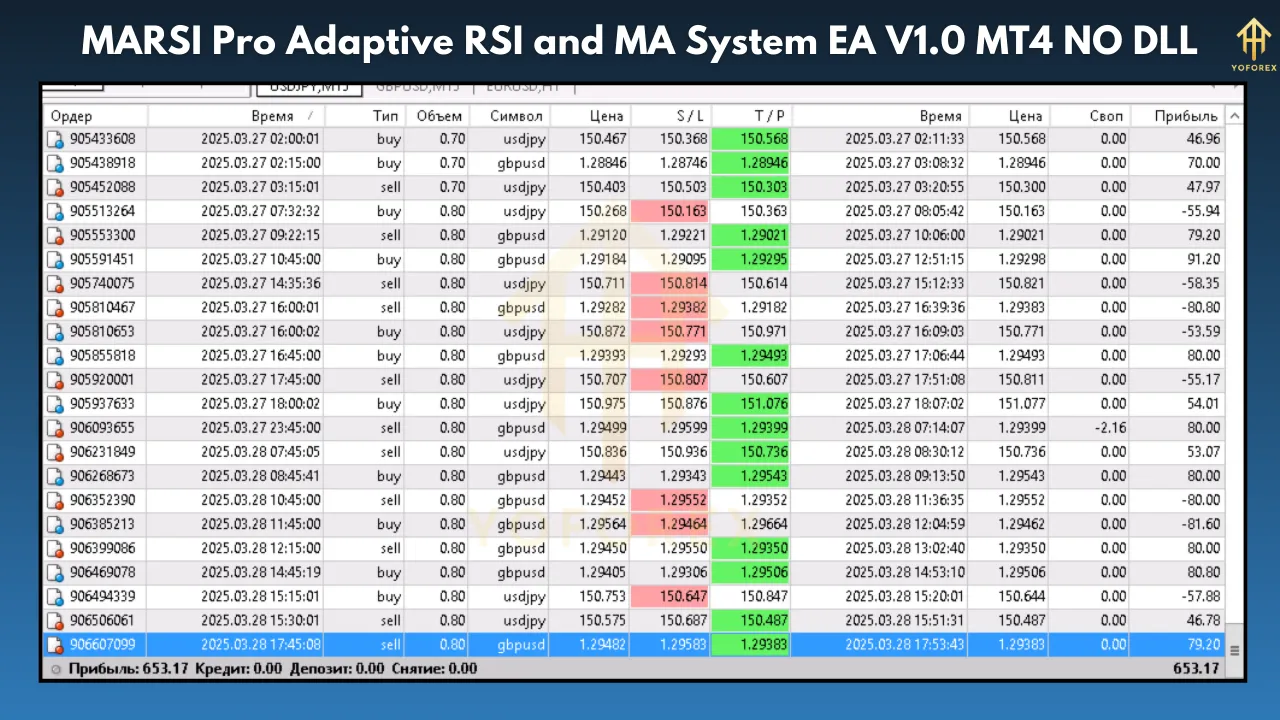The height and width of the screenshot is (720, 1280).
Task: Click the red S/L cell 150.647
Action: (670, 596)
